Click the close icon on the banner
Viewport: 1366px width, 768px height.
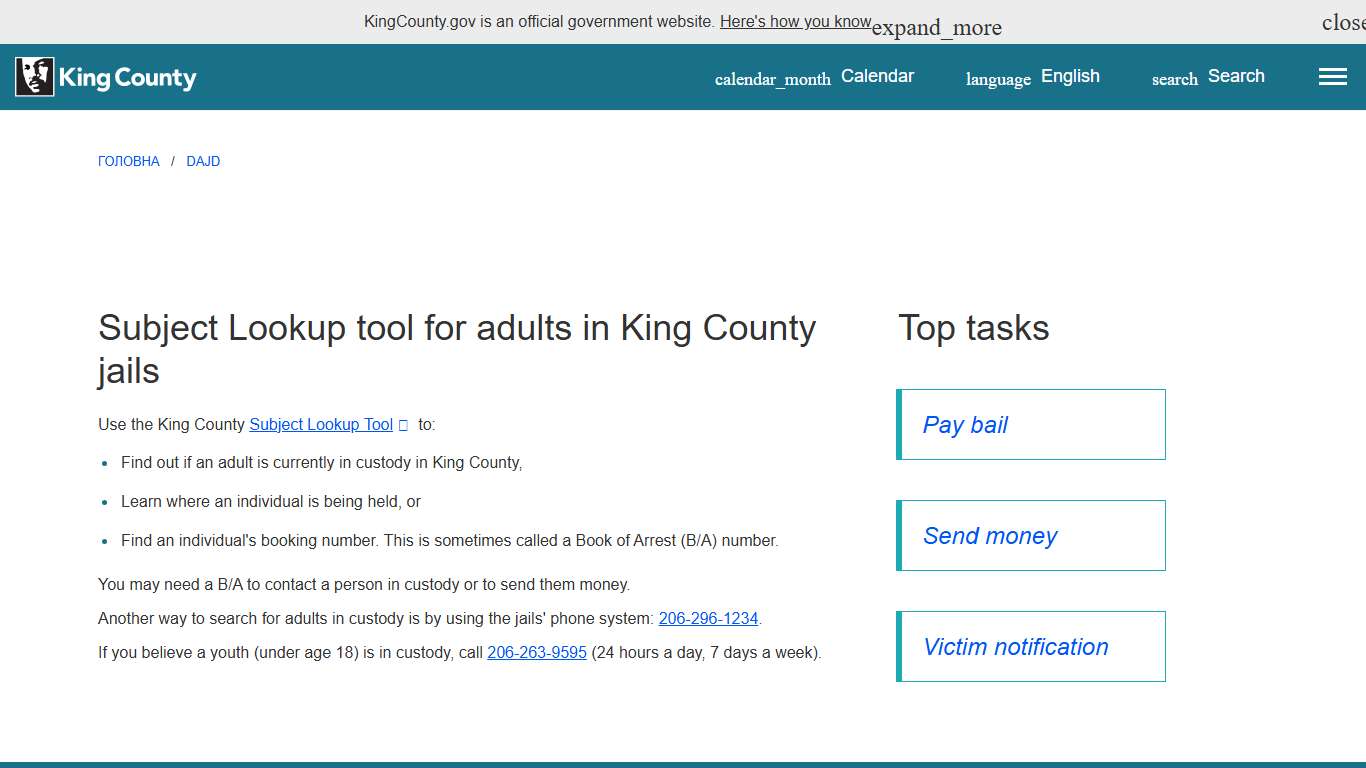pyautogui.click(x=1342, y=21)
